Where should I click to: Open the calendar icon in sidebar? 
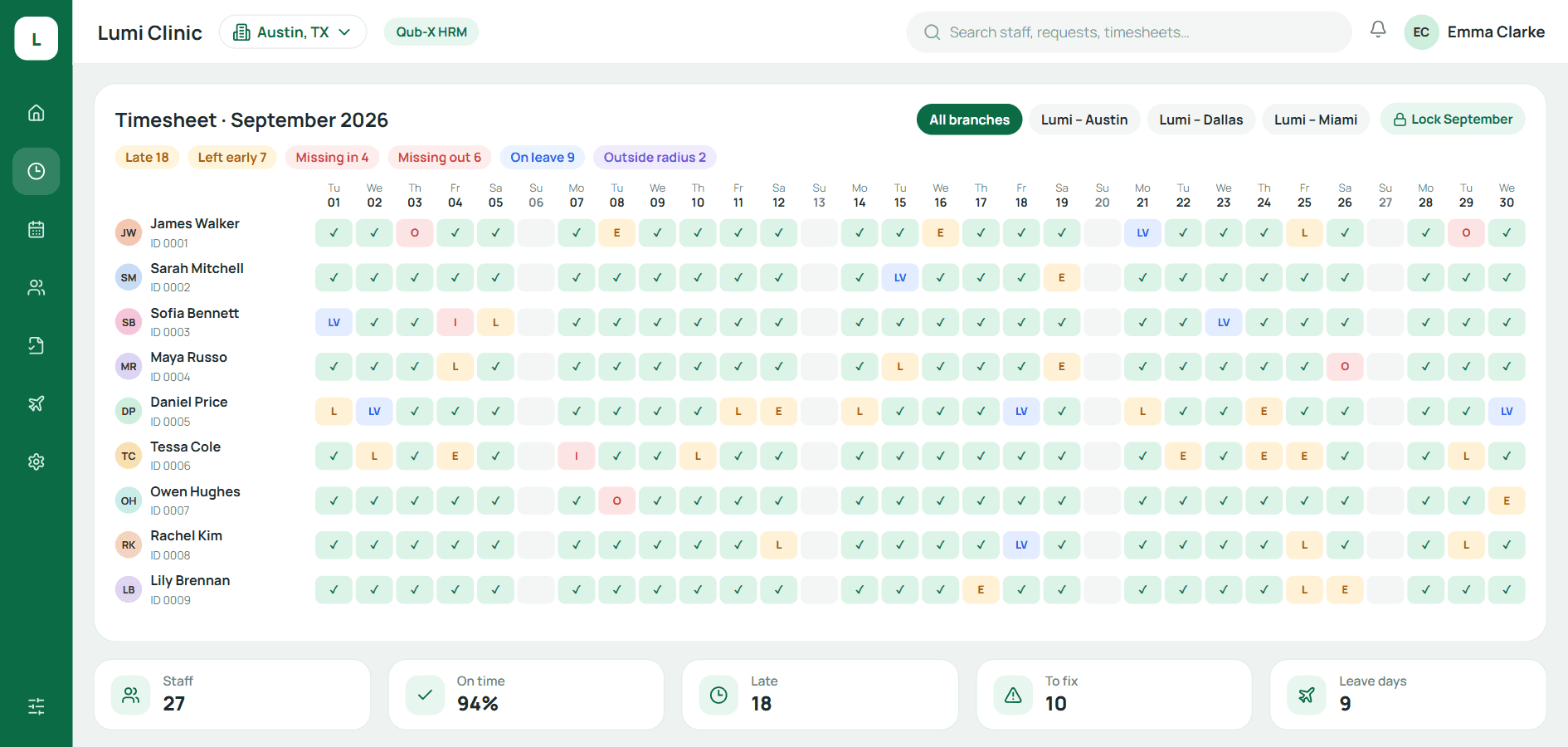[x=36, y=229]
